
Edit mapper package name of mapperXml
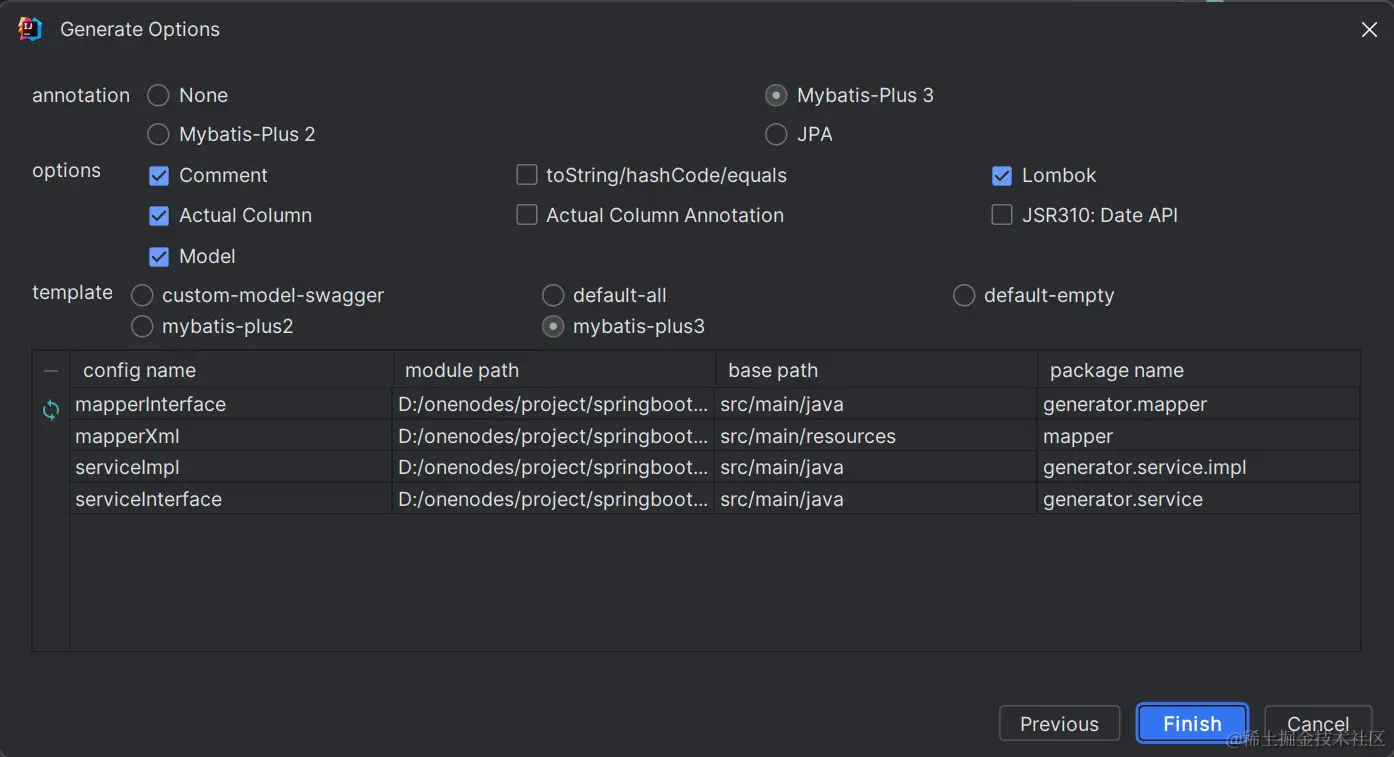1199,436
